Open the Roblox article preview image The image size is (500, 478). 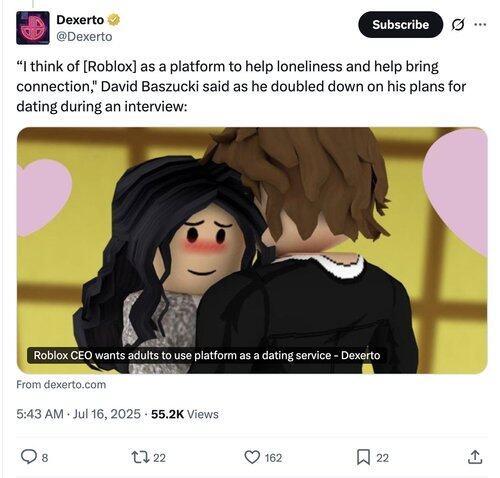pyautogui.click(x=252, y=250)
